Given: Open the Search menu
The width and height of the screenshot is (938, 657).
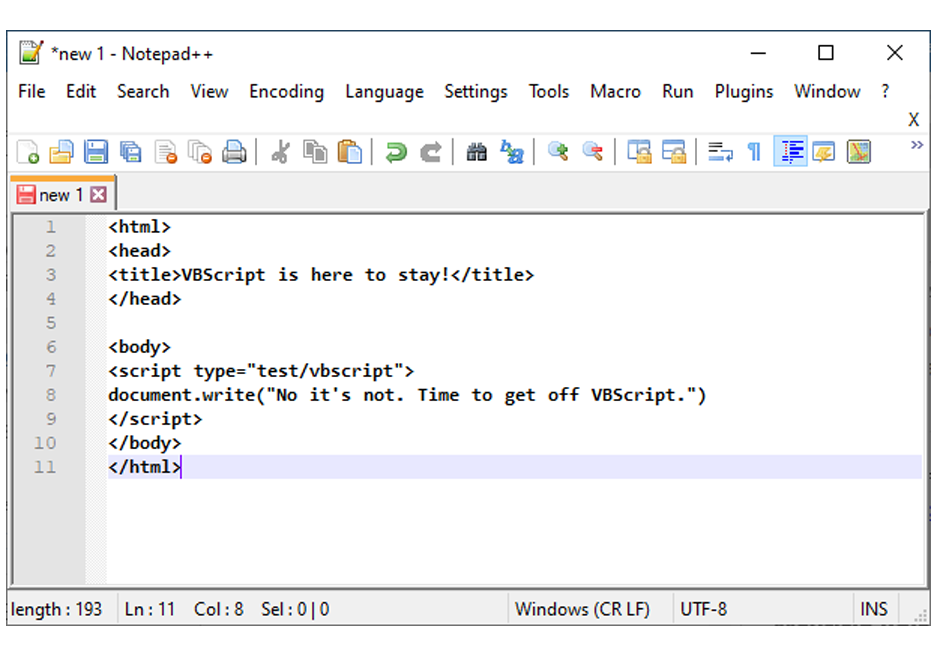Looking at the screenshot, I should coord(143,92).
